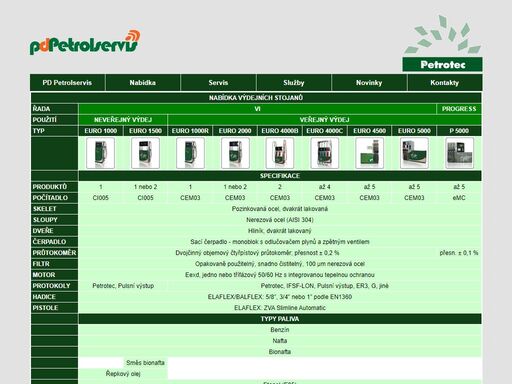Click the P 5000 type header
Viewport: 512px width, 384px height.
[459, 131]
